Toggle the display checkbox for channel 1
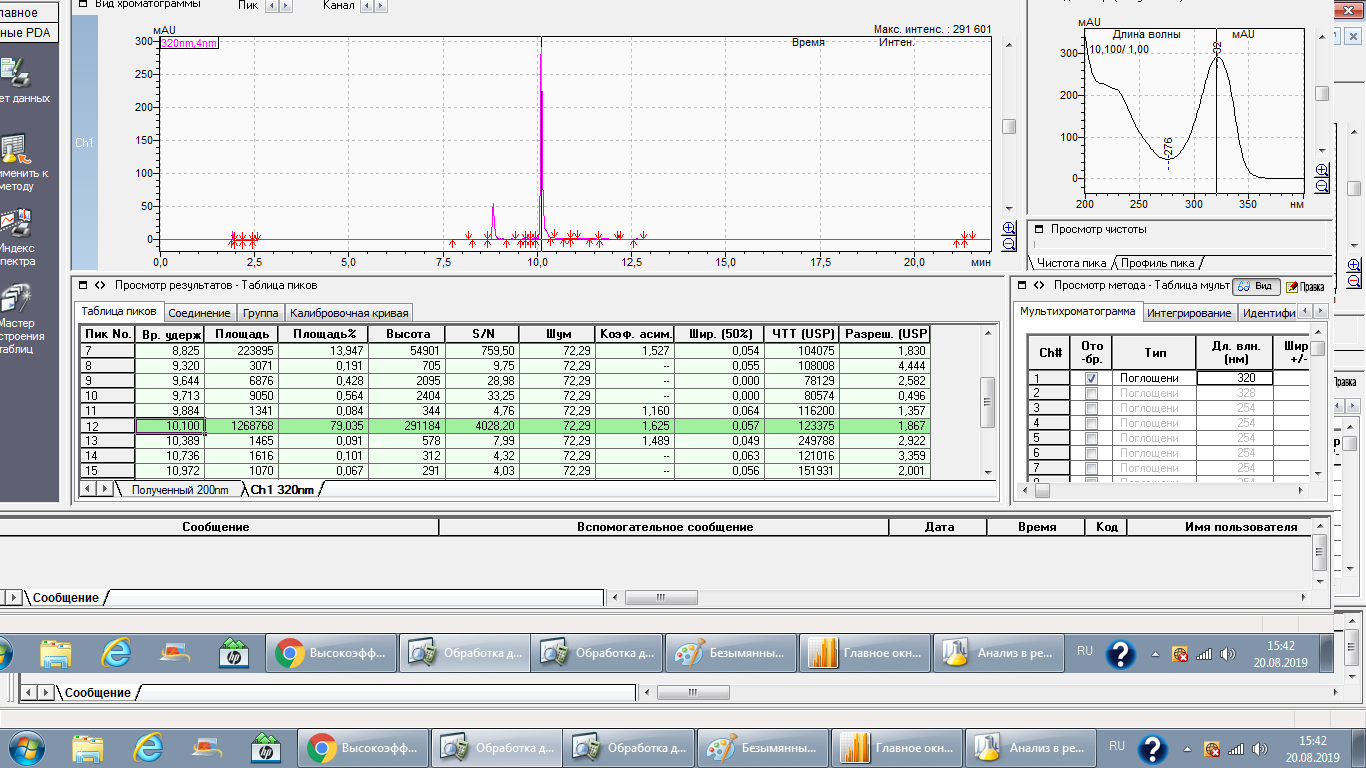This screenshot has width=1366, height=768. pyautogui.click(x=1091, y=379)
